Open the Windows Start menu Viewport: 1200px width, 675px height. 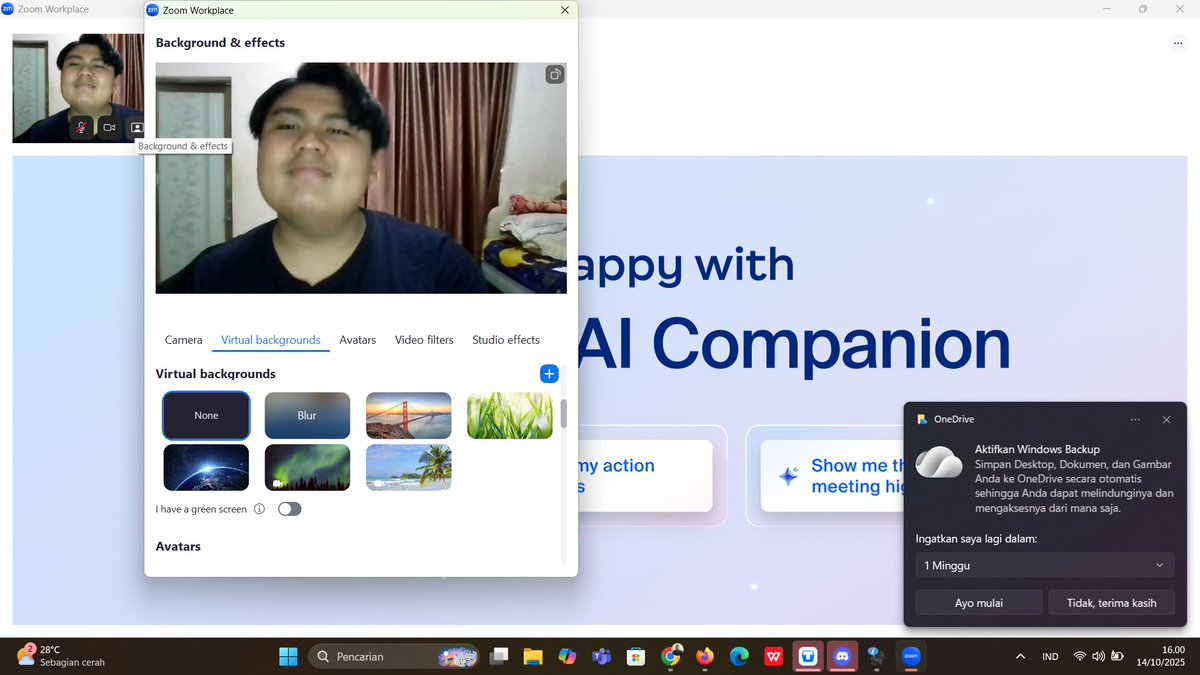[288, 657]
